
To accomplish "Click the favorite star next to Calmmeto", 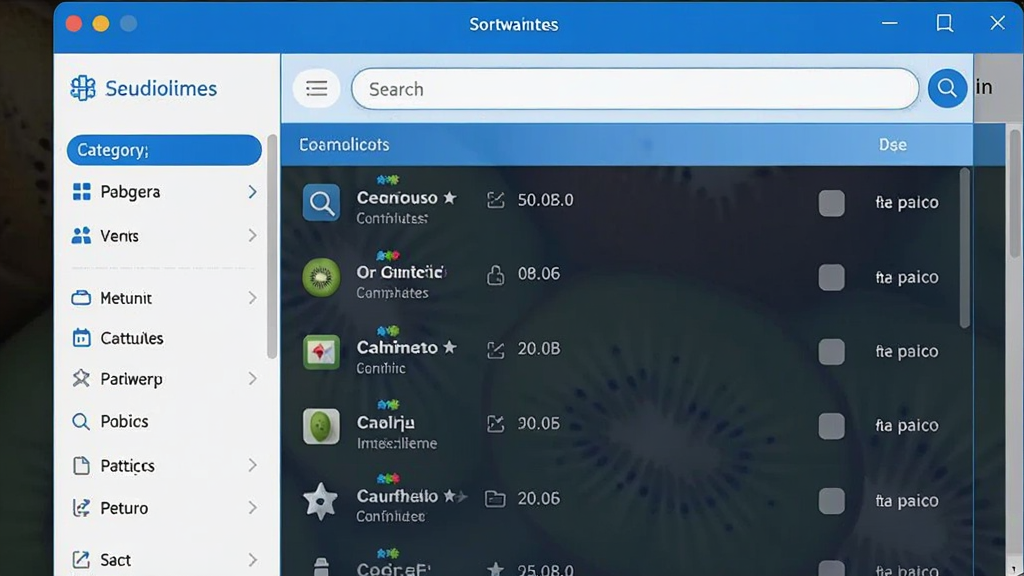I will (x=450, y=347).
